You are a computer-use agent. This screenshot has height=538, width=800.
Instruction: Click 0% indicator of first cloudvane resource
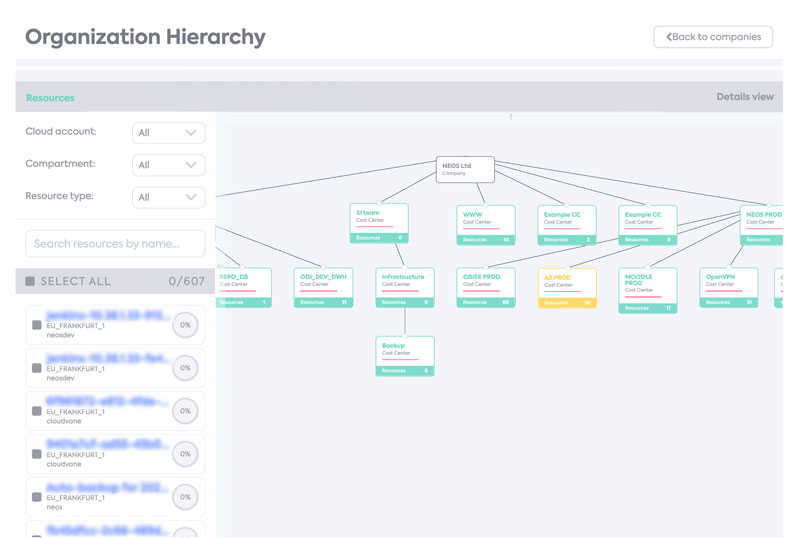pyautogui.click(x=185, y=411)
